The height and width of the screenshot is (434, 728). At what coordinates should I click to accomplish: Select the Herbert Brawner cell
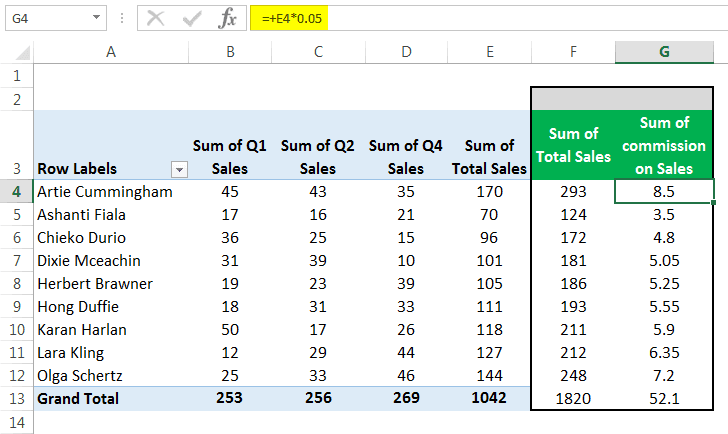[x=111, y=283]
